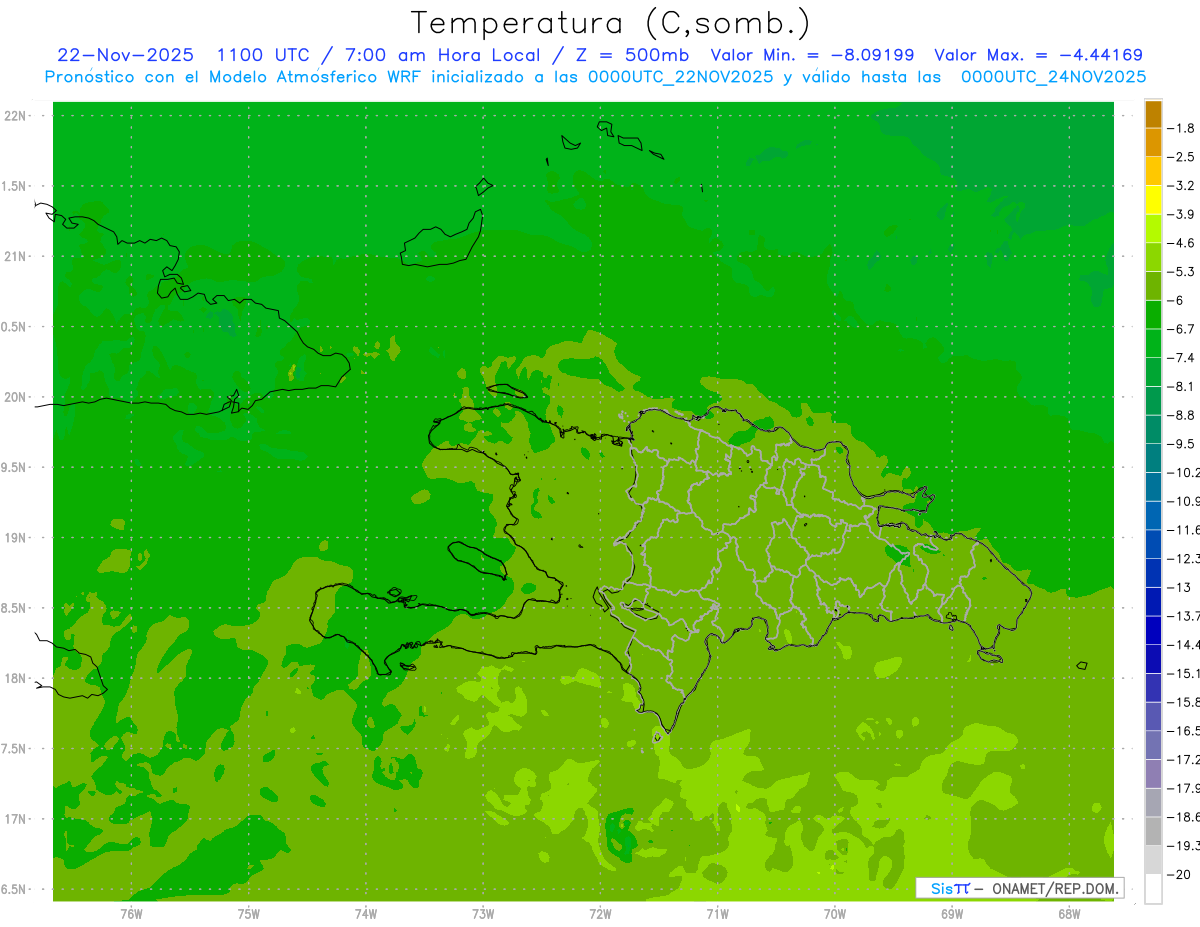Click the '73W' longitude label
The image size is (1200, 927).
point(483,914)
